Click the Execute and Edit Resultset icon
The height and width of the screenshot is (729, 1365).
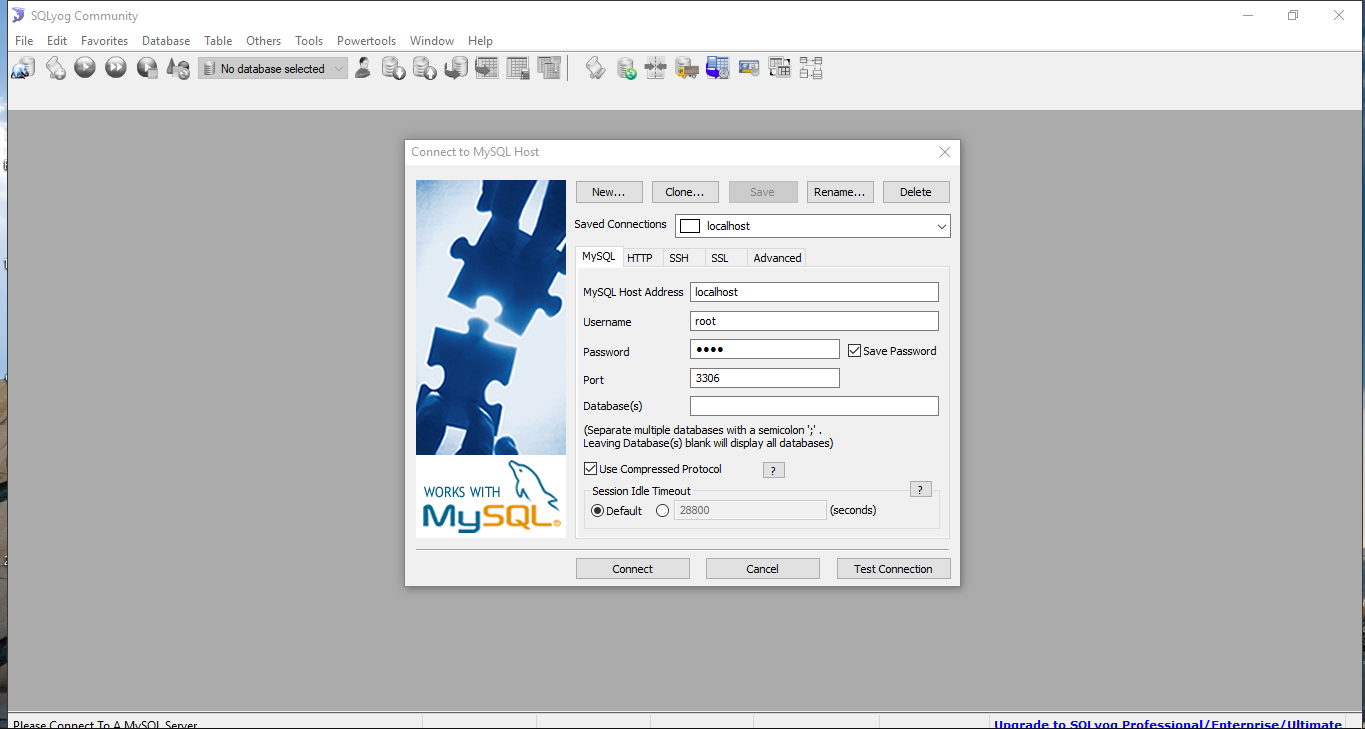point(147,68)
